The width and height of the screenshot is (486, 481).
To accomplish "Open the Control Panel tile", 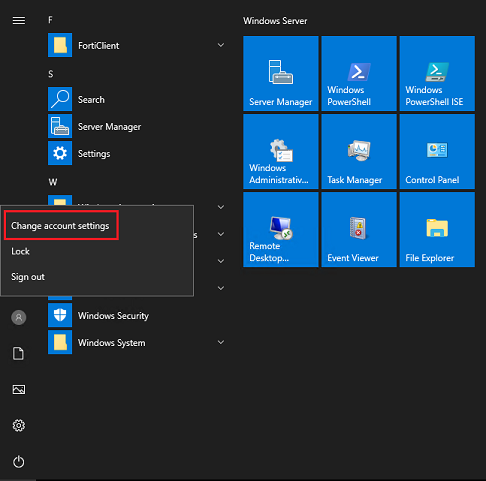I will pos(437,151).
